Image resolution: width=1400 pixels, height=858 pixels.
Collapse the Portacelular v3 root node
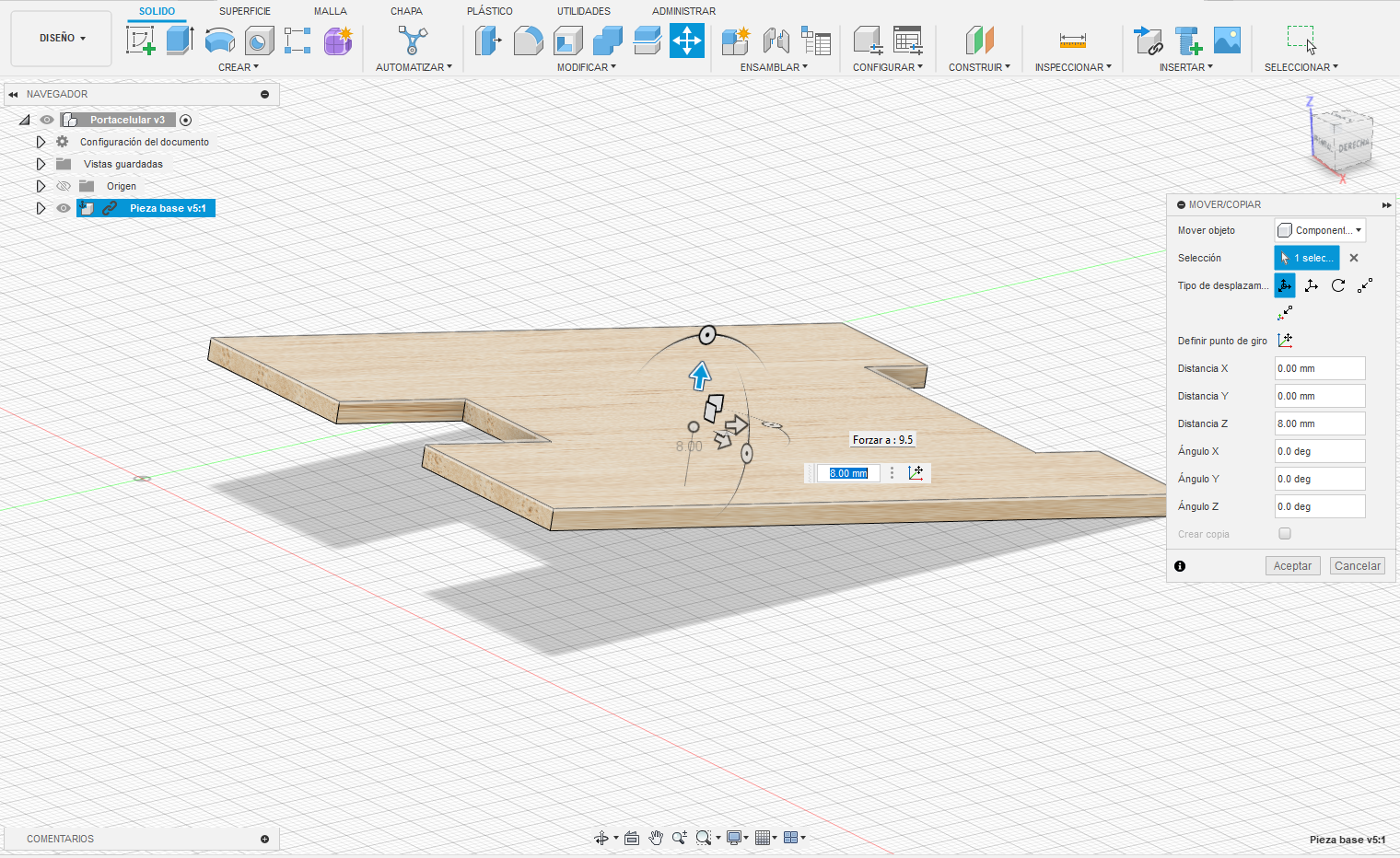pyautogui.click(x=24, y=120)
